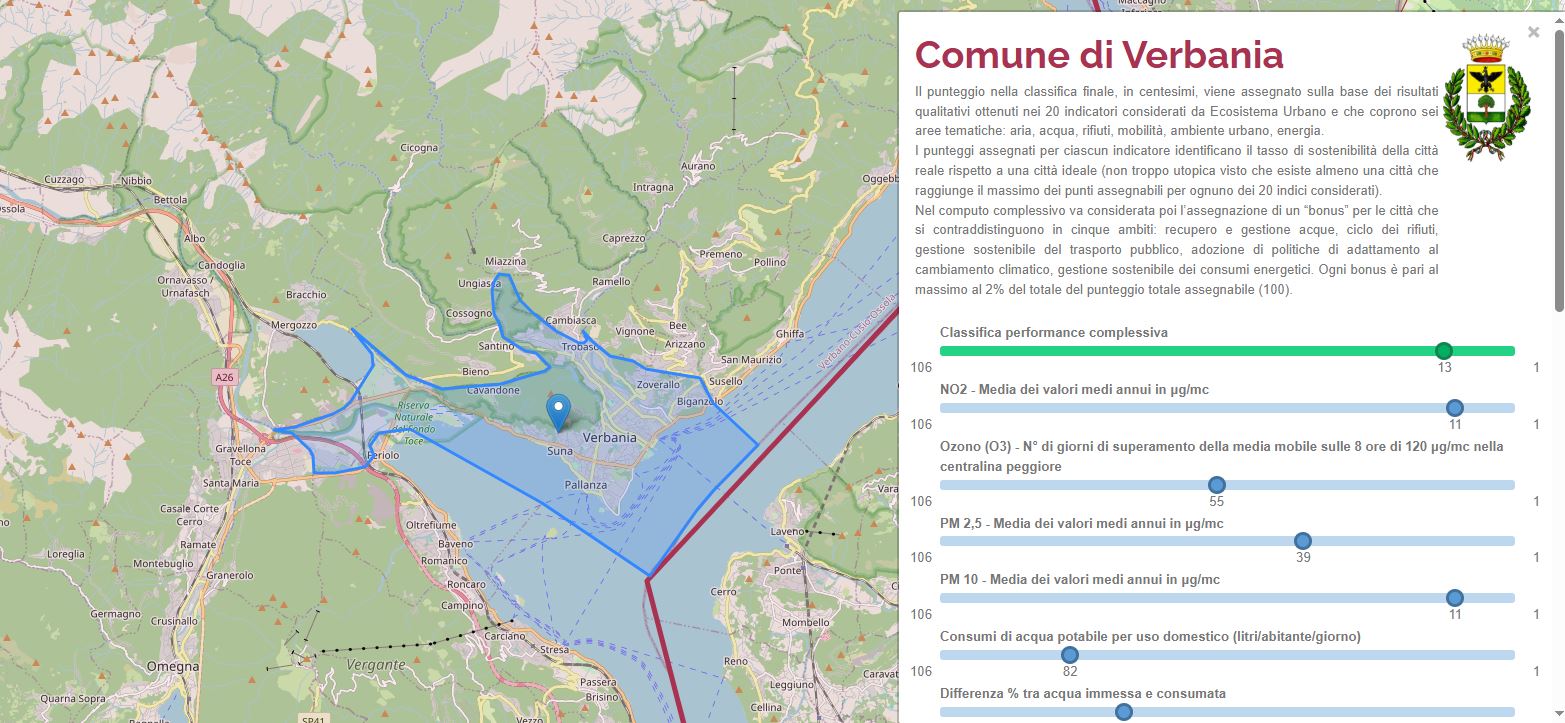Click the 'Mergozzo' label on the map
This screenshot has width=1565, height=723.
[x=294, y=325]
